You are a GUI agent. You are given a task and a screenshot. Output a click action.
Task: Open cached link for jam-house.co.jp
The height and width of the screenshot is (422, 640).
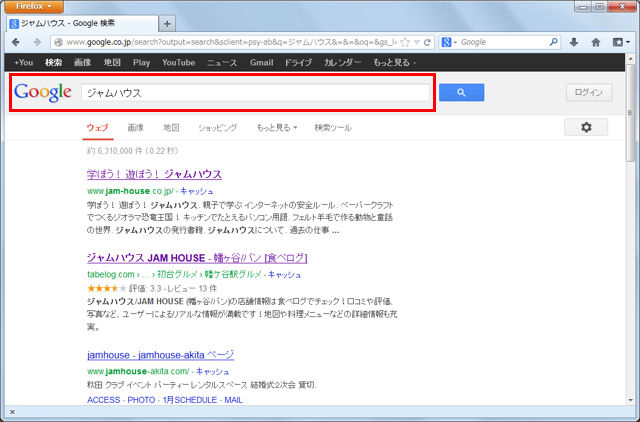197,191
